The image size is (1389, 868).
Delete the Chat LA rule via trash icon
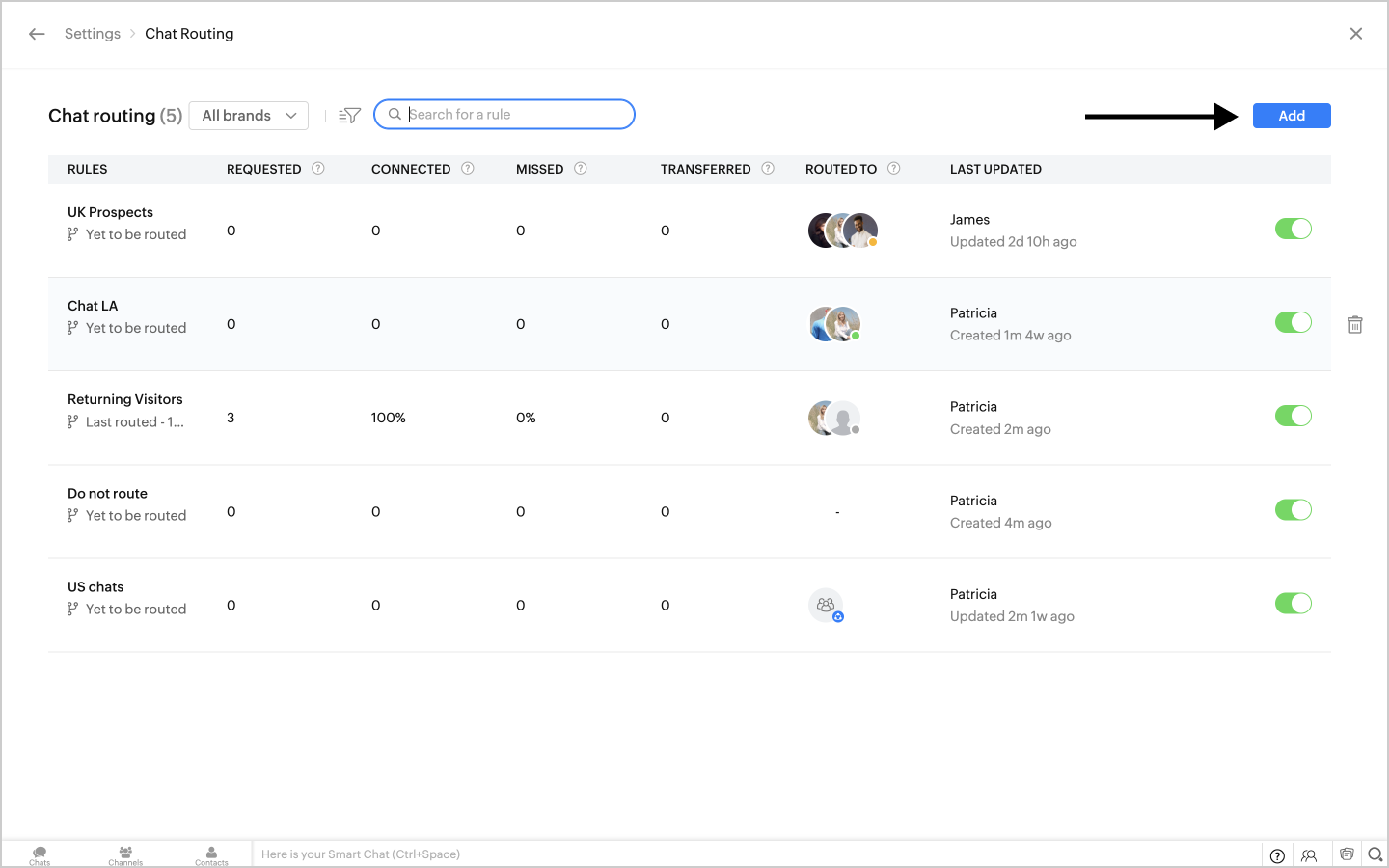1354,325
